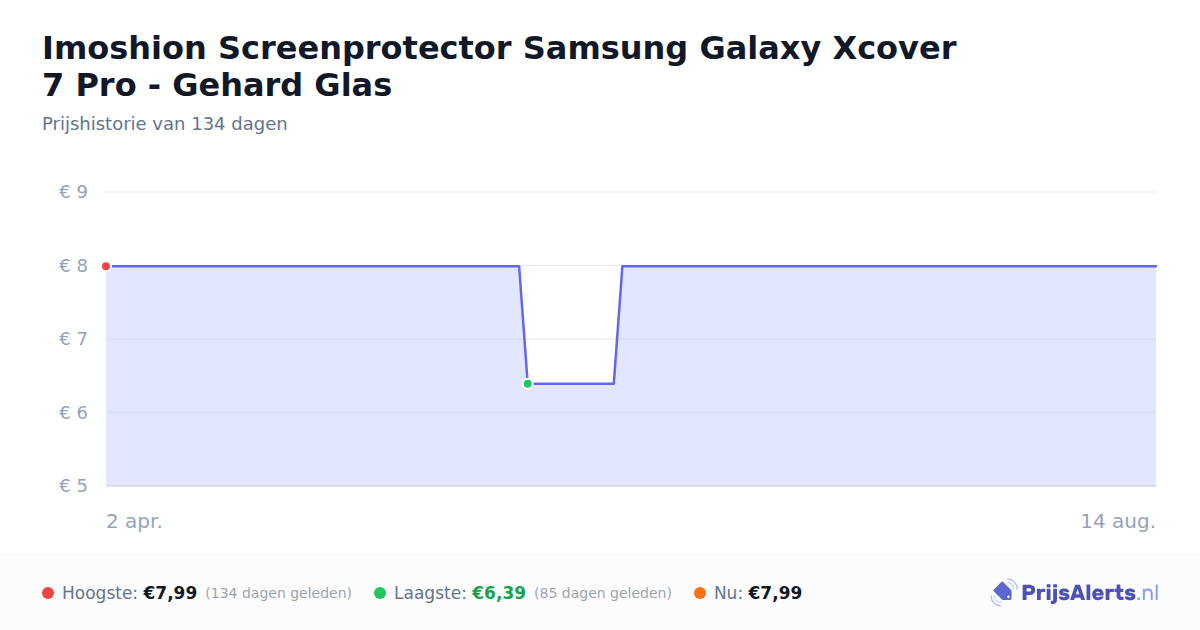The height and width of the screenshot is (630, 1200).
Task: Select the orange Nu legend dot
Action: click(x=700, y=593)
